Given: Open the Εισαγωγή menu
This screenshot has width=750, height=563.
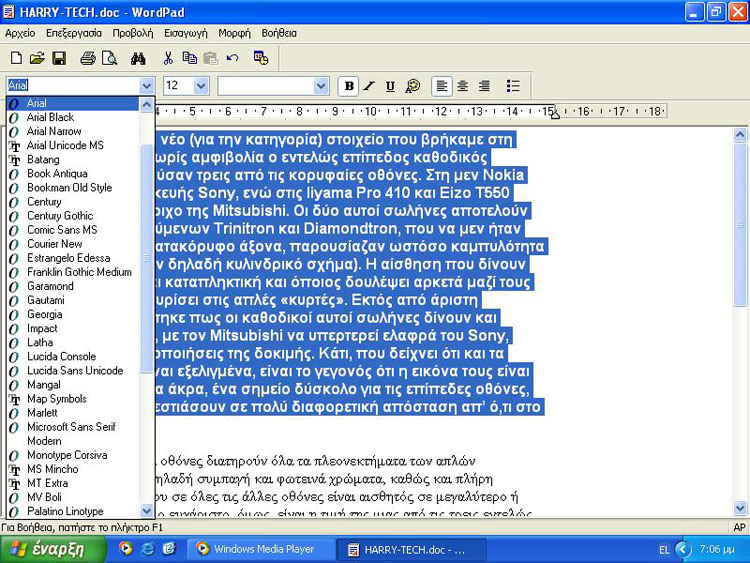Looking at the screenshot, I should point(186,33).
